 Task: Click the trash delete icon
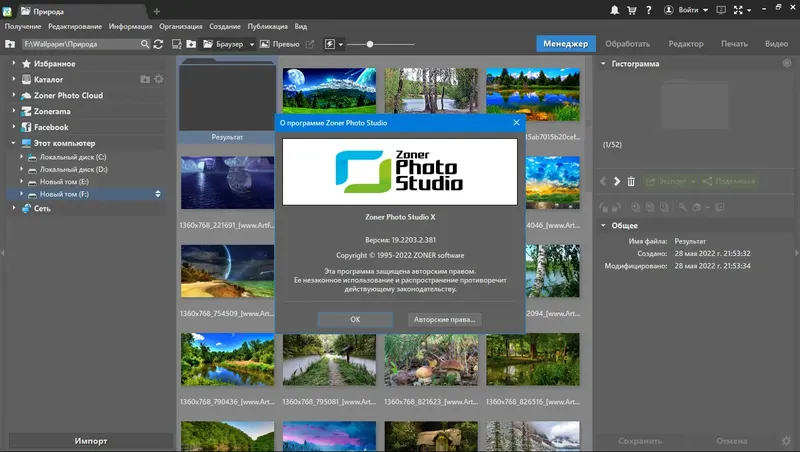(631, 181)
